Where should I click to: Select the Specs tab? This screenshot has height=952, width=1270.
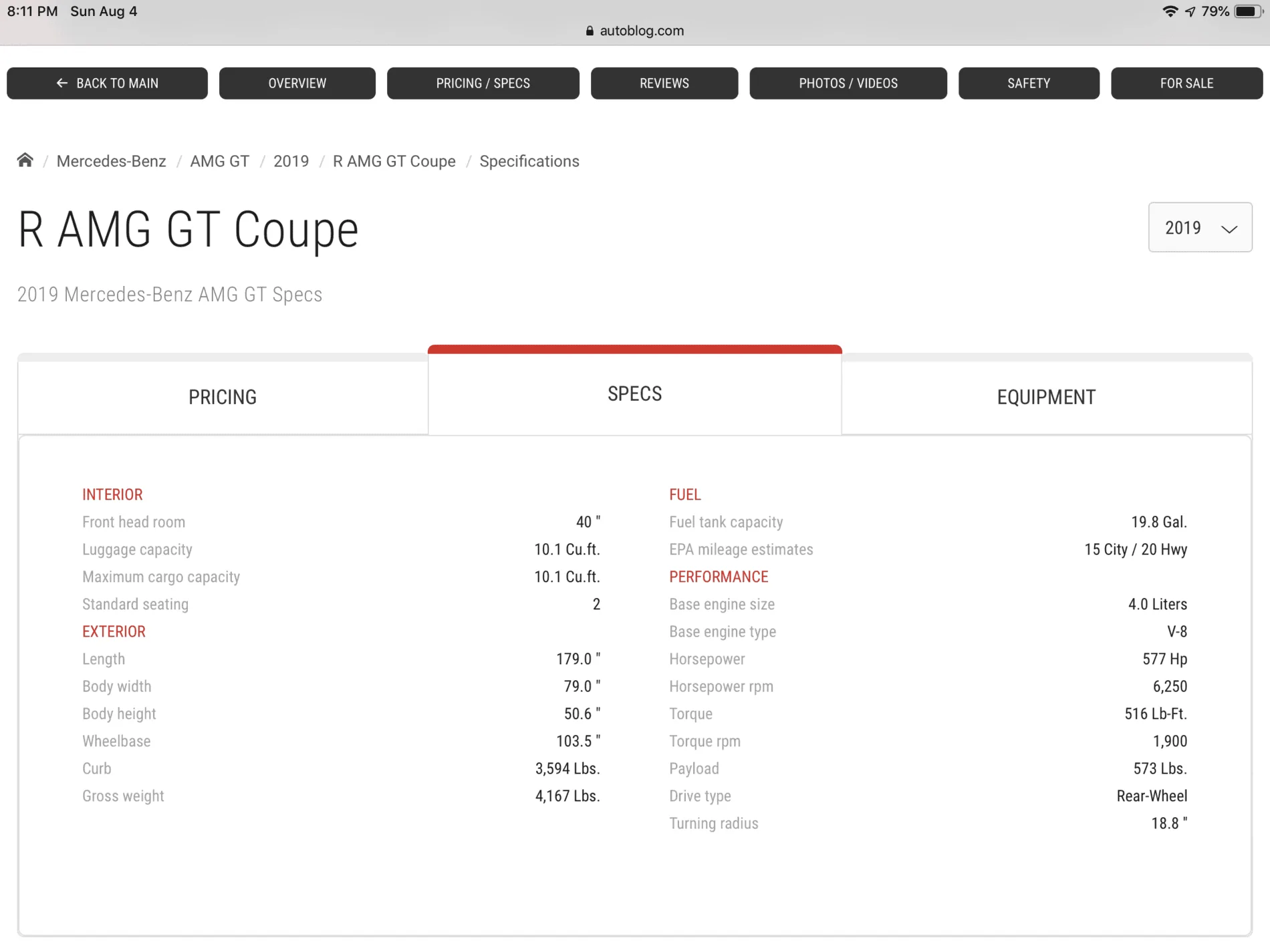tap(635, 393)
